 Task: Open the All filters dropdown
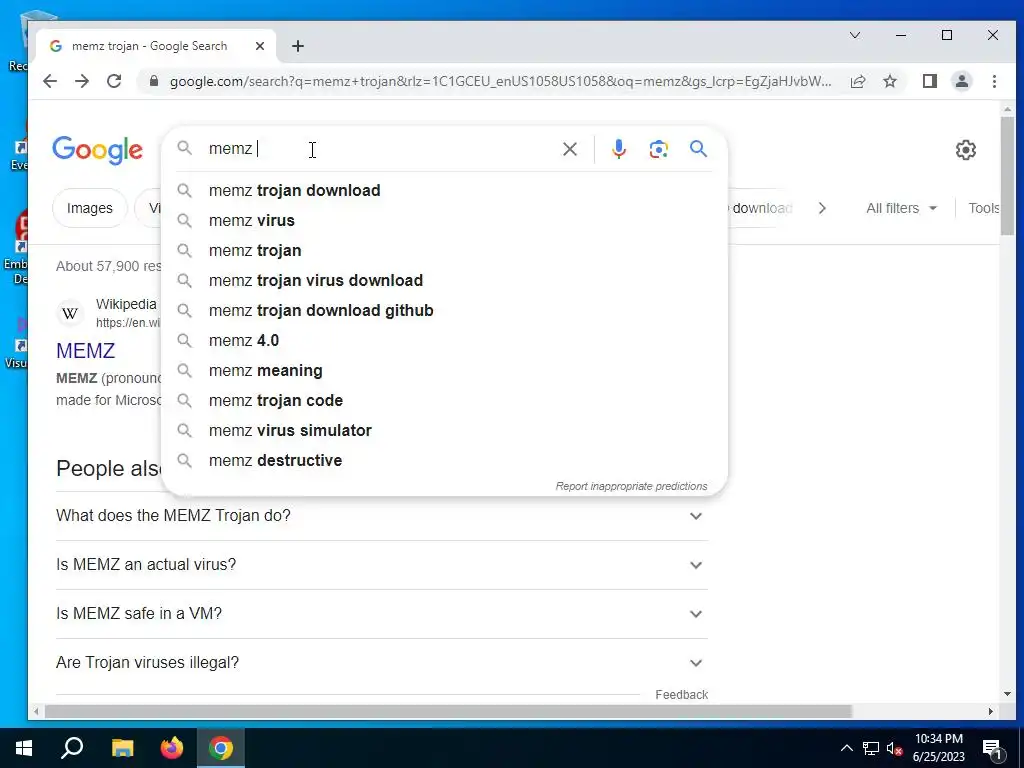(901, 208)
